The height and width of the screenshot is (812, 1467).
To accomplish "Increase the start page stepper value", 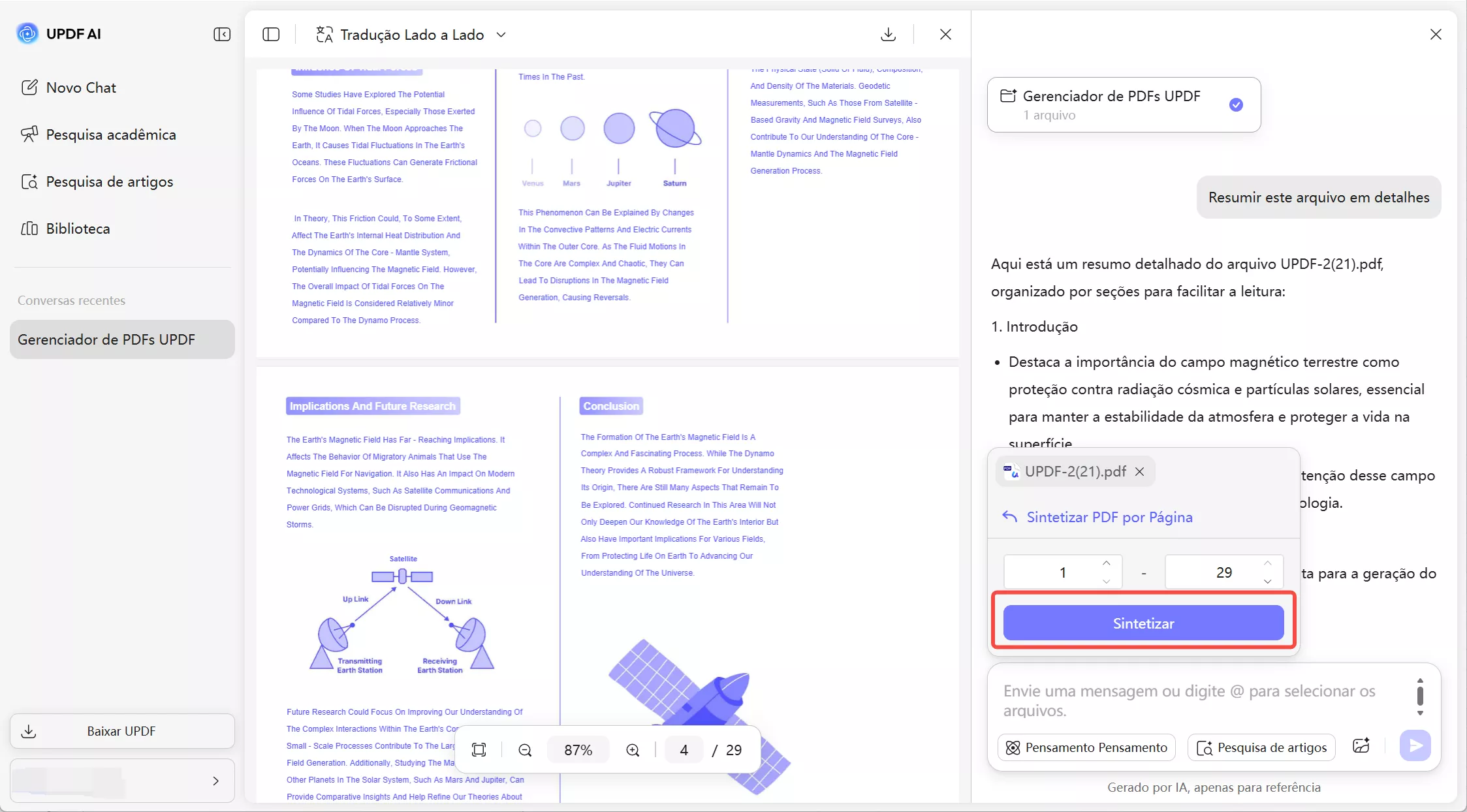I will tap(1106, 563).
